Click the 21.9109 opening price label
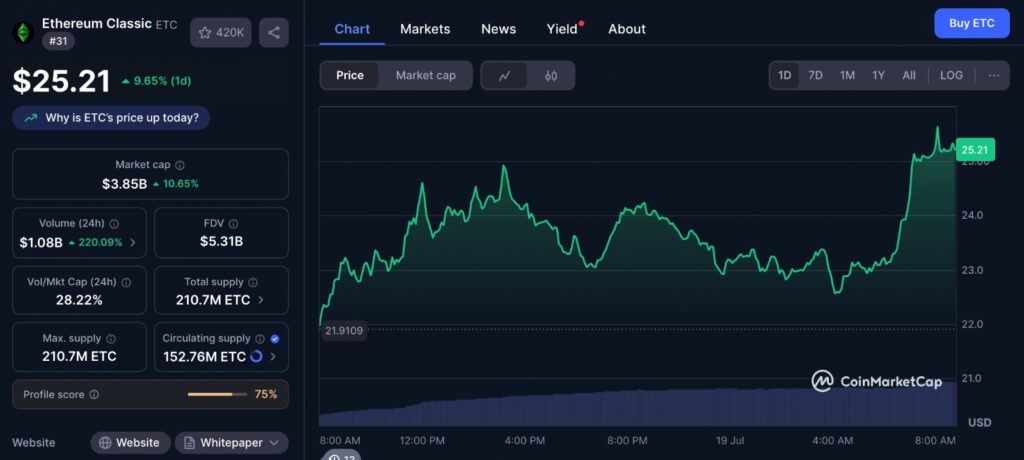 coord(344,331)
